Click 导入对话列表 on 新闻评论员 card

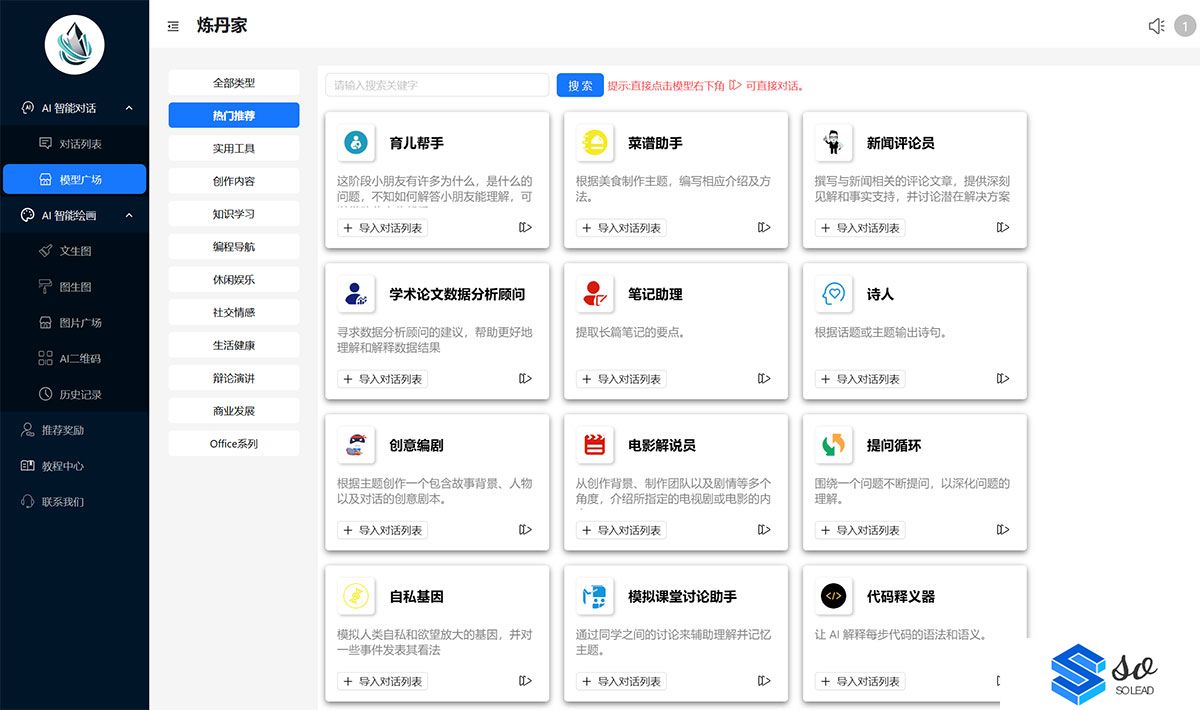[x=860, y=228]
